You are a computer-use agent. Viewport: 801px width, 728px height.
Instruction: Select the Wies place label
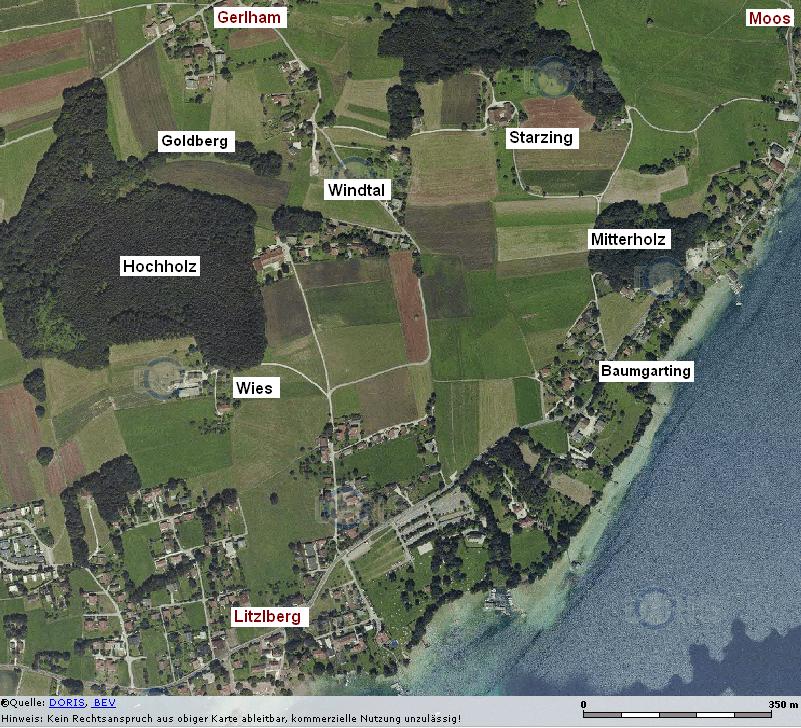coord(254,388)
